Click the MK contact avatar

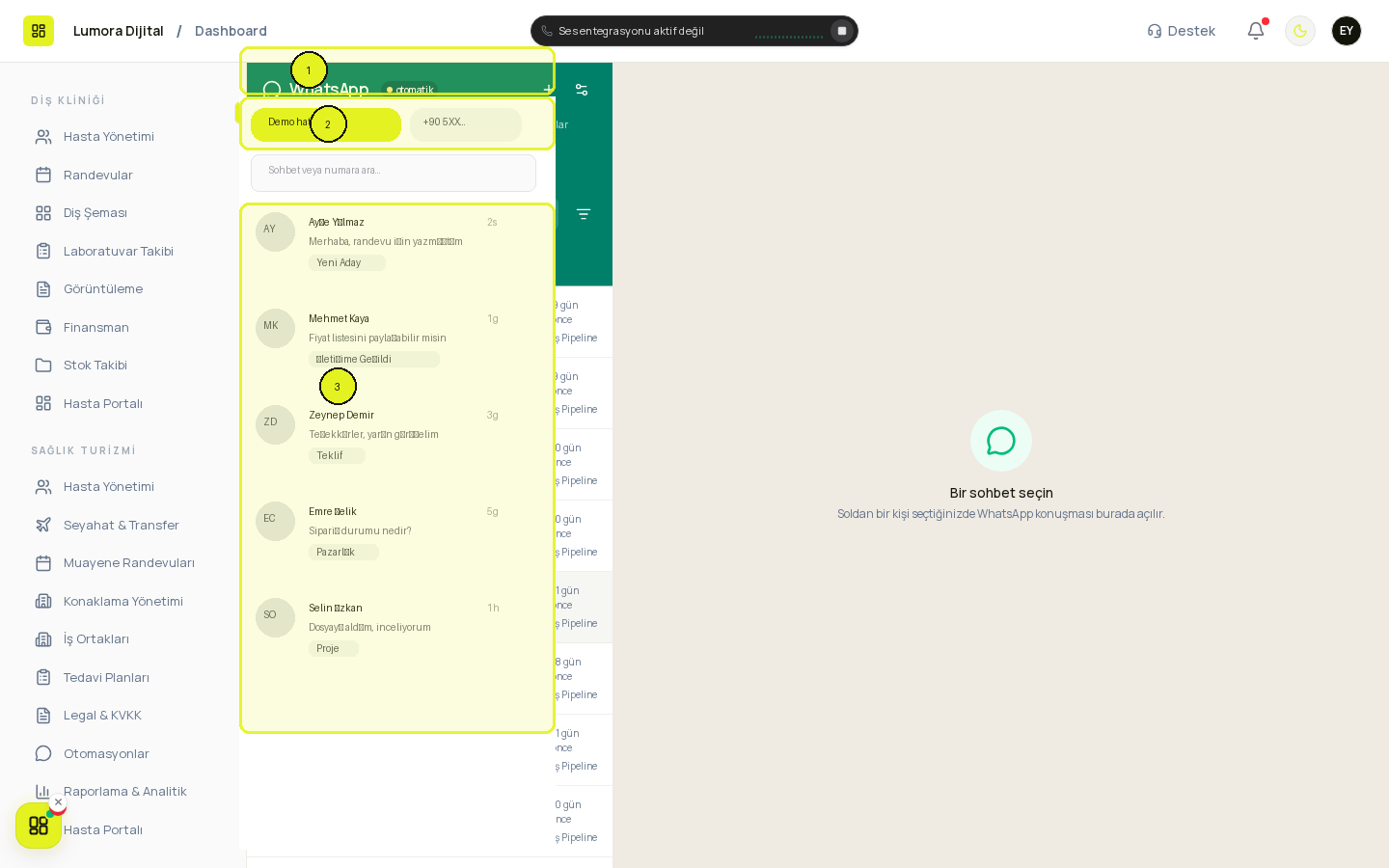tap(275, 328)
